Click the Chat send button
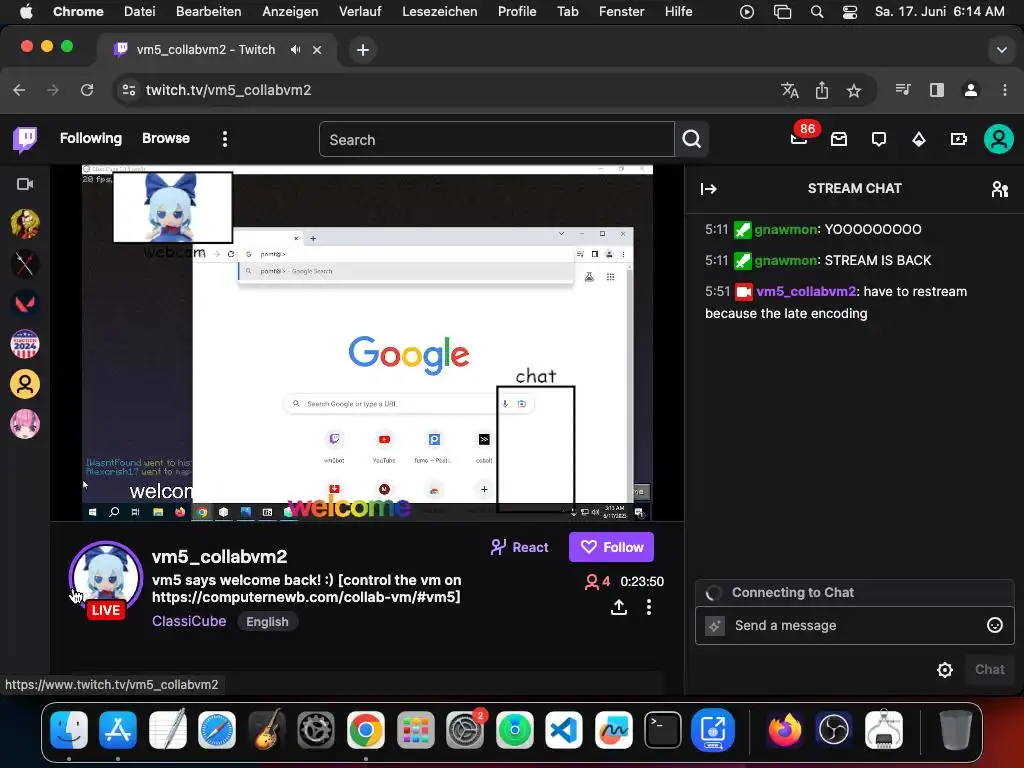Viewport: 1024px width, 768px height. coord(989,670)
